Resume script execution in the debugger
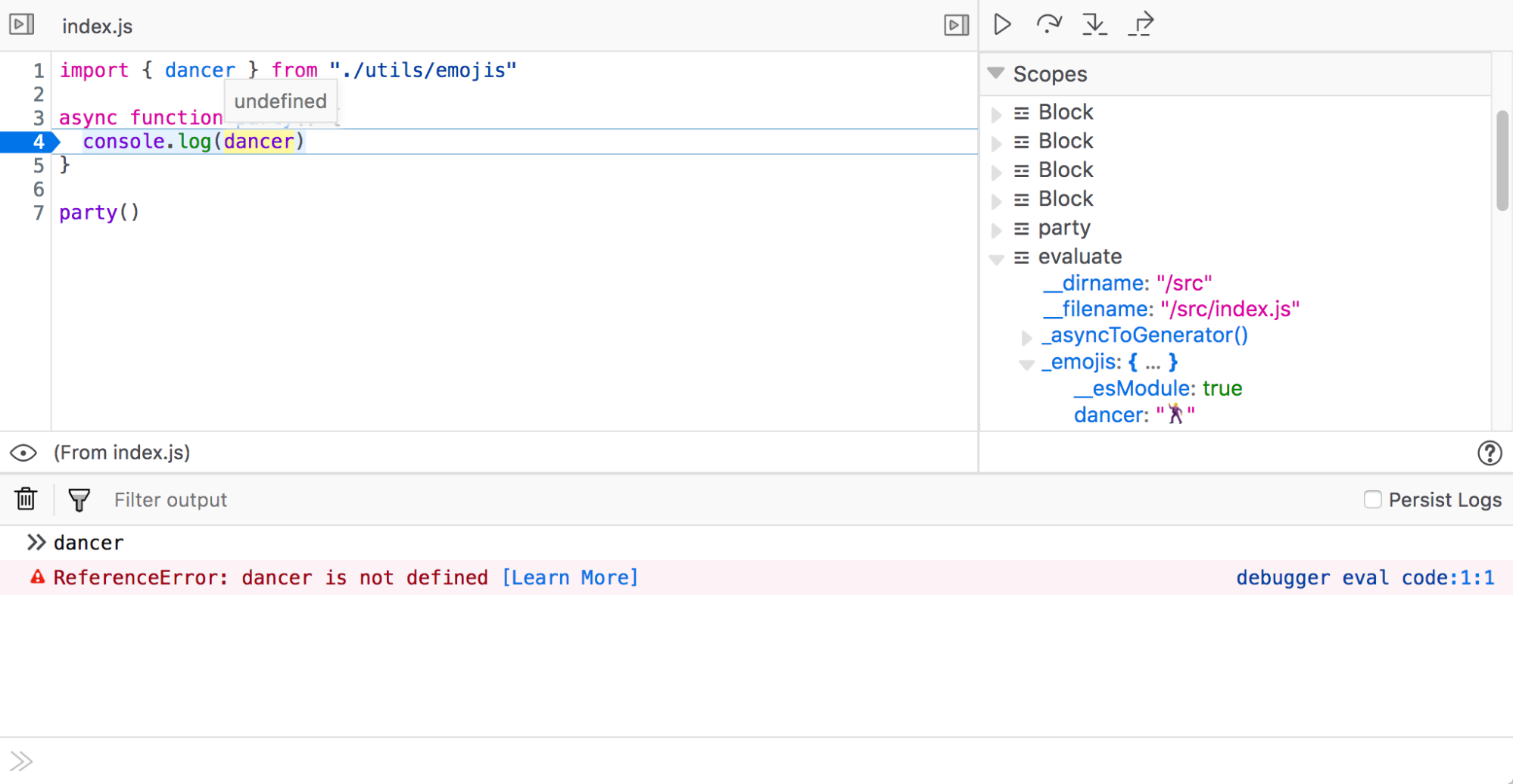This screenshot has height=784, width=1513. pyautogui.click(x=1001, y=23)
